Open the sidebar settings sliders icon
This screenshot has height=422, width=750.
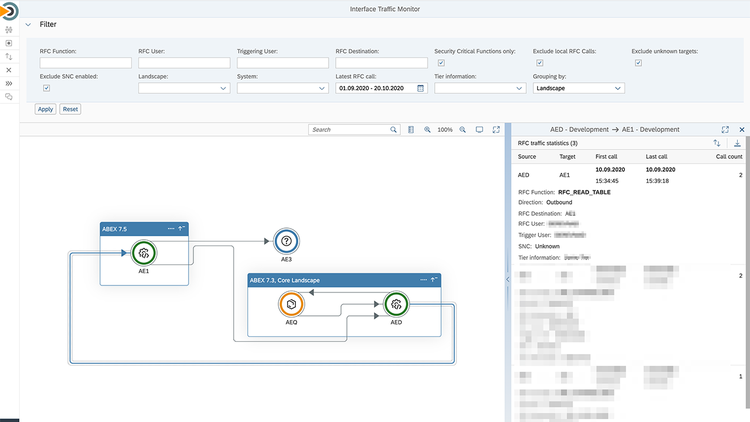(9, 30)
